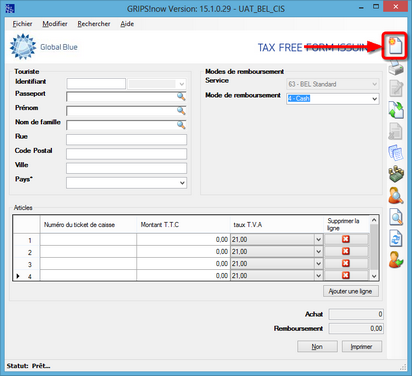This screenshot has height=376, width=412.
Task: Maximize the GRIPS!now window
Action: pyautogui.click(x=376, y=7)
